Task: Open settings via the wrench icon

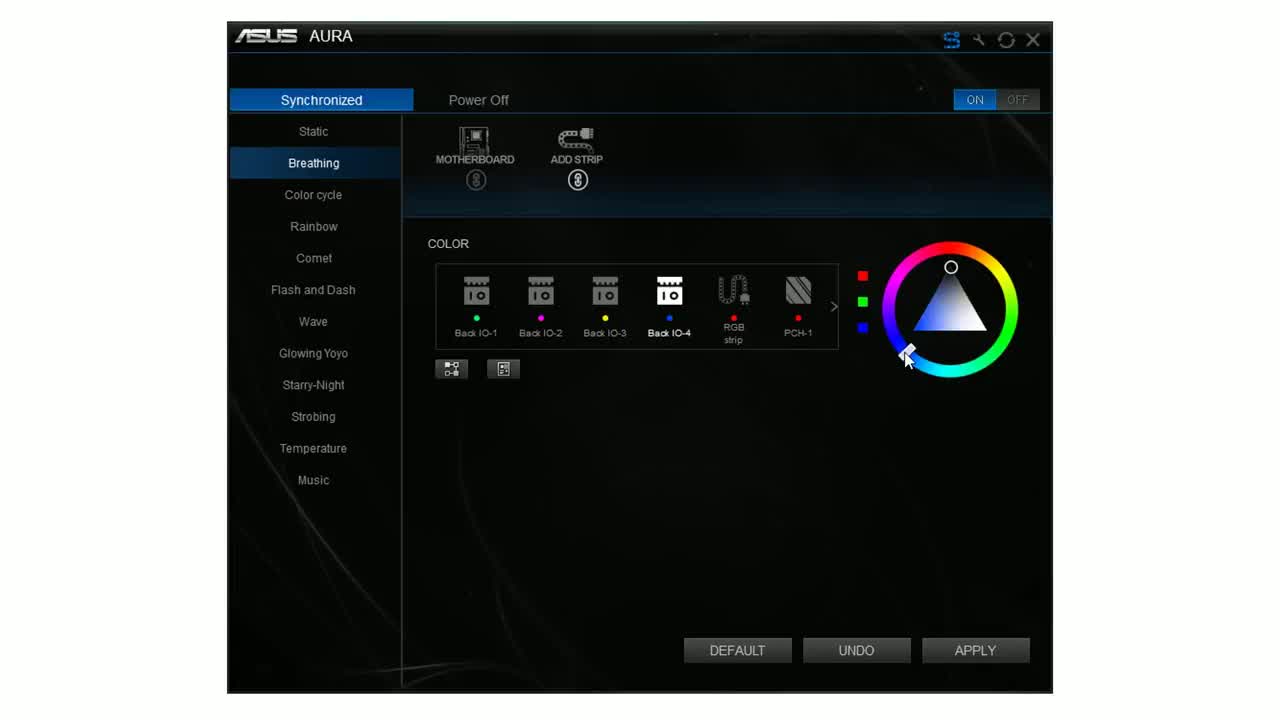Action: pos(979,40)
